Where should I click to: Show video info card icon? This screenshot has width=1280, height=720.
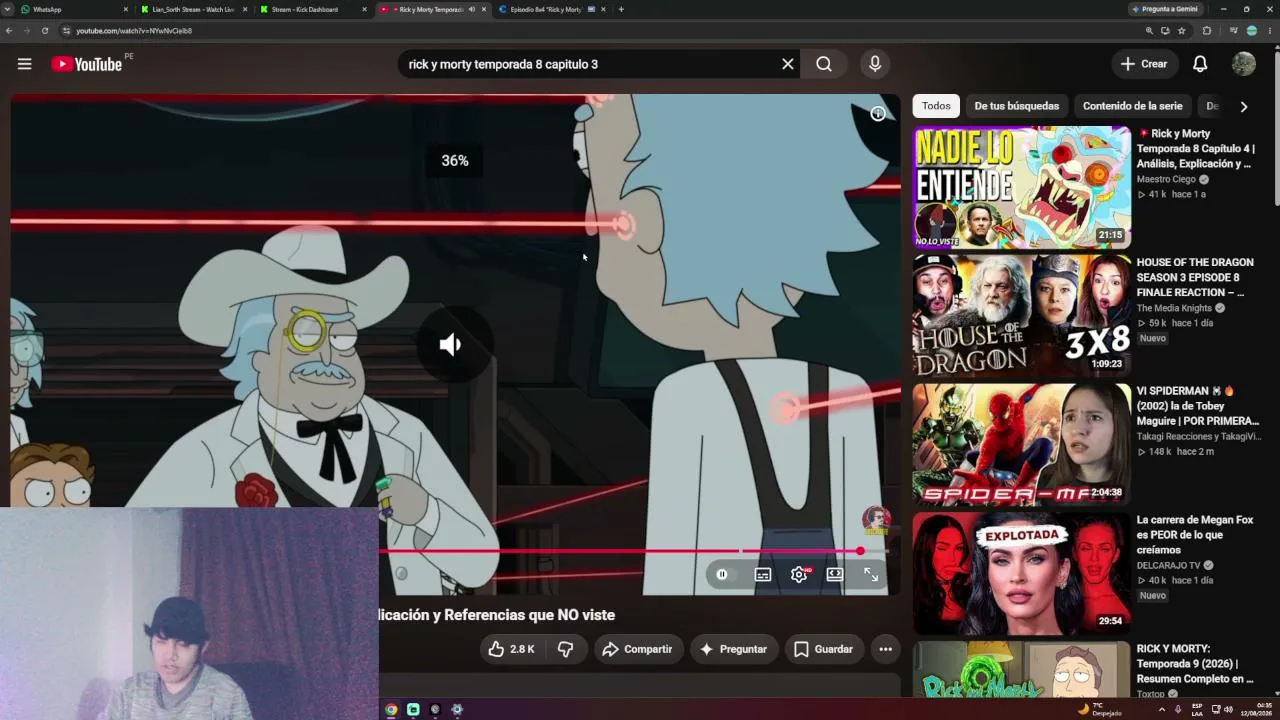pos(878,114)
